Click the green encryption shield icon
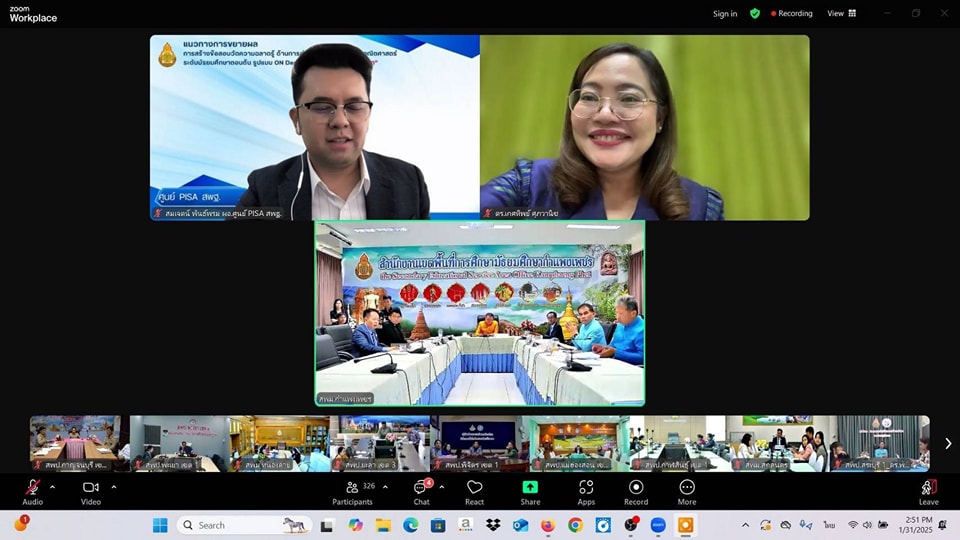 point(755,13)
